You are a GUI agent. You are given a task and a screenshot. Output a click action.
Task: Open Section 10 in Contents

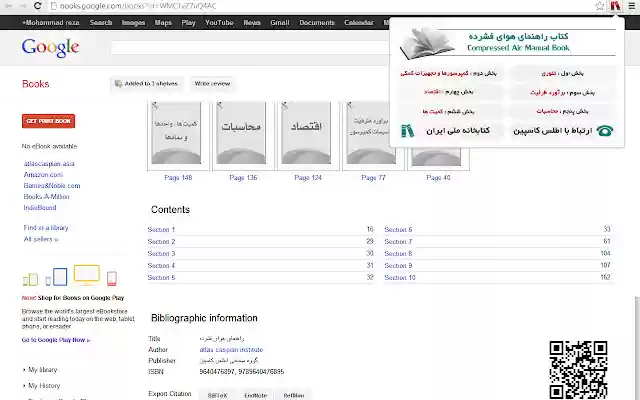click(x=400, y=278)
